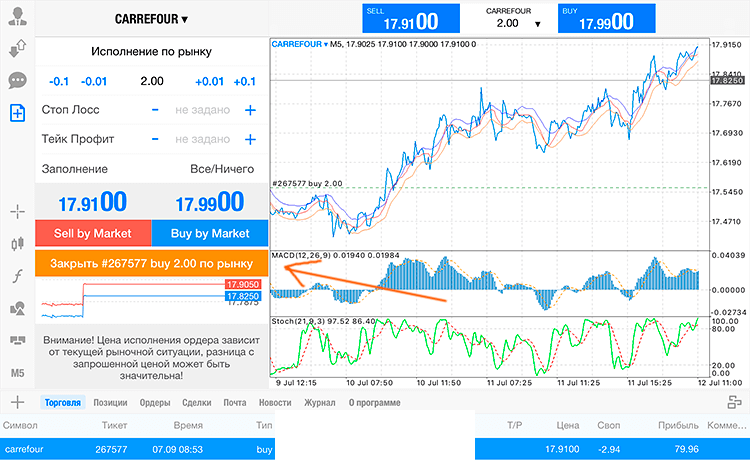Open the quotes up-down arrows icon
This screenshot has width=750, height=460.
(18, 49)
